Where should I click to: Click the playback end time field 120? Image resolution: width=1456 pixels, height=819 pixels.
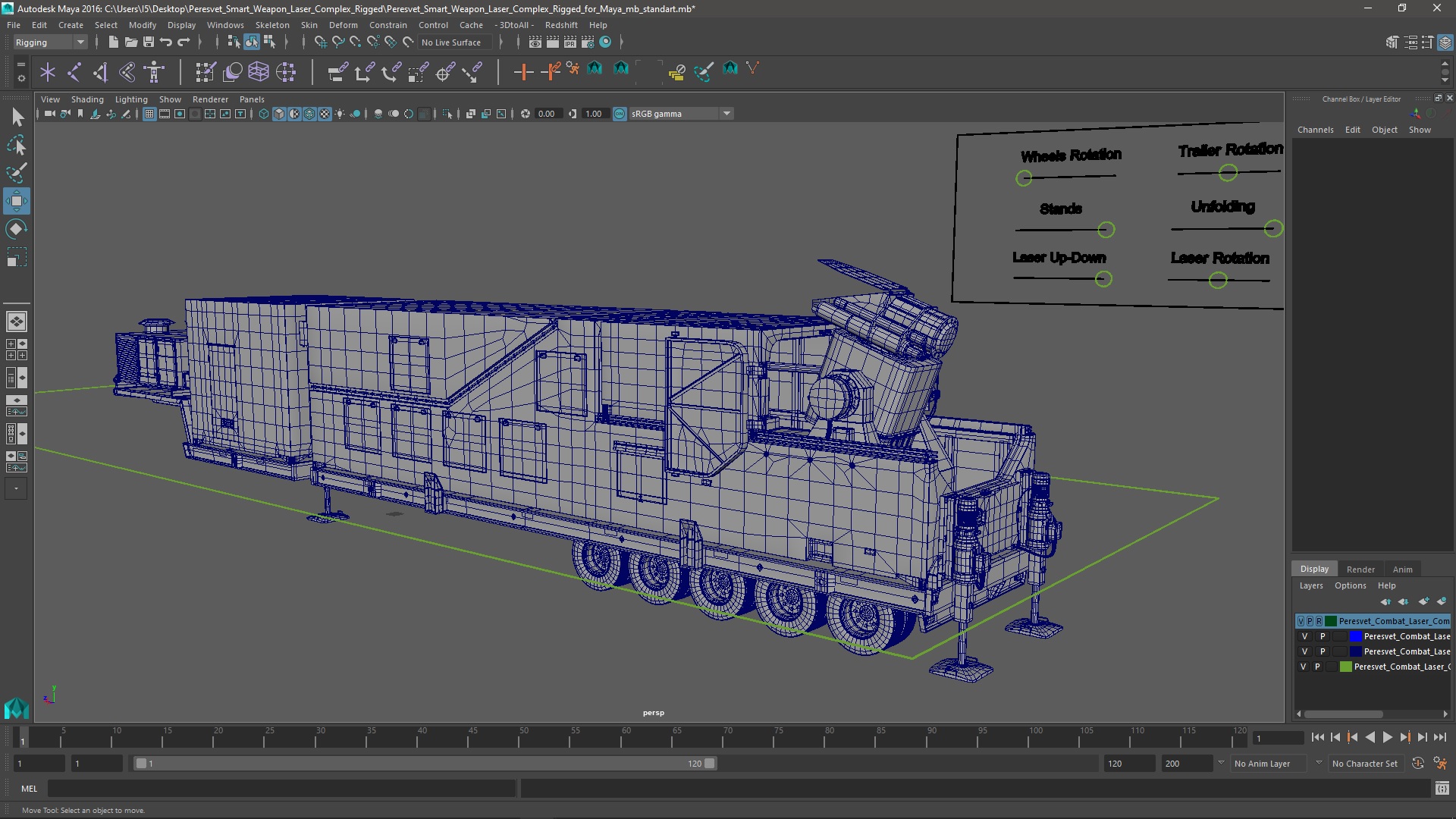1129,764
